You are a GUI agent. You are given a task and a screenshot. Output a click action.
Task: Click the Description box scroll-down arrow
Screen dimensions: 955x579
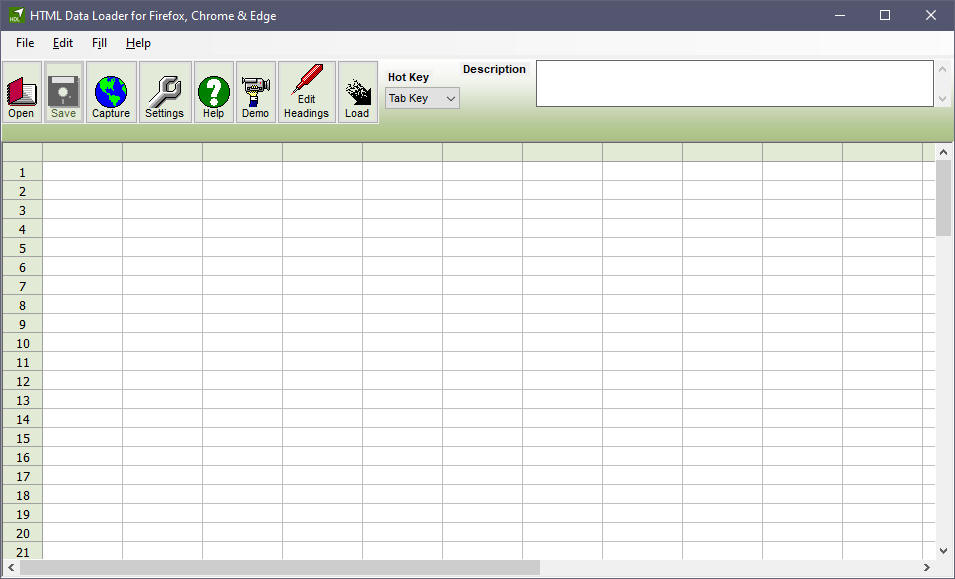click(942, 99)
